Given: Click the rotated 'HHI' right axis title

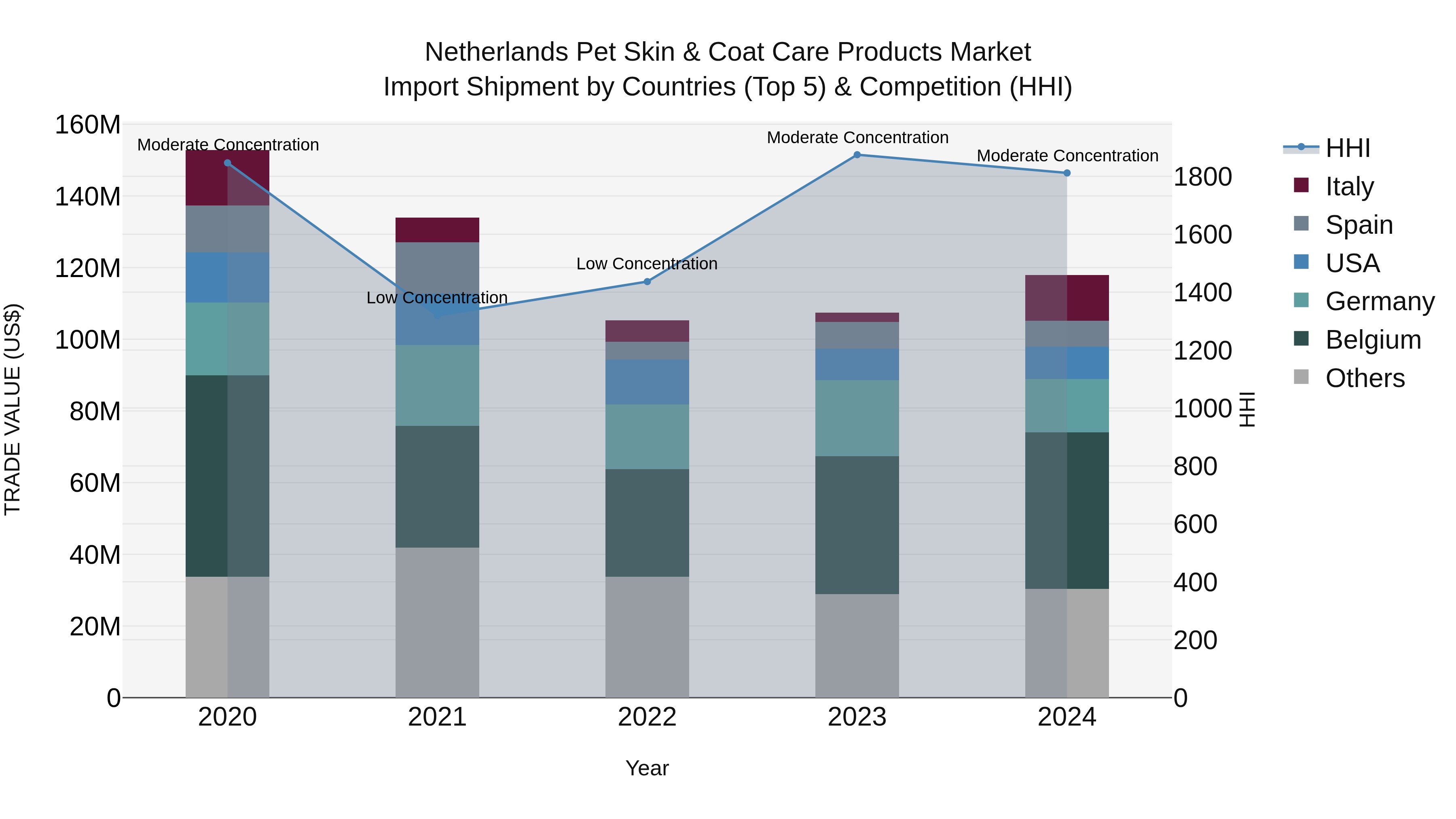Looking at the screenshot, I should pyautogui.click(x=1247, y=410).
